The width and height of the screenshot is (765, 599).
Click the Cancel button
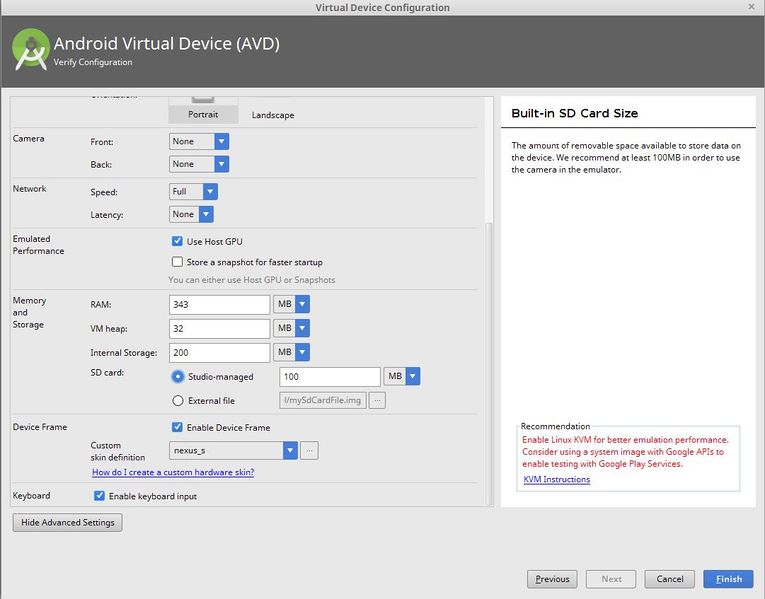pyautogui.click(x=669, y=579)
